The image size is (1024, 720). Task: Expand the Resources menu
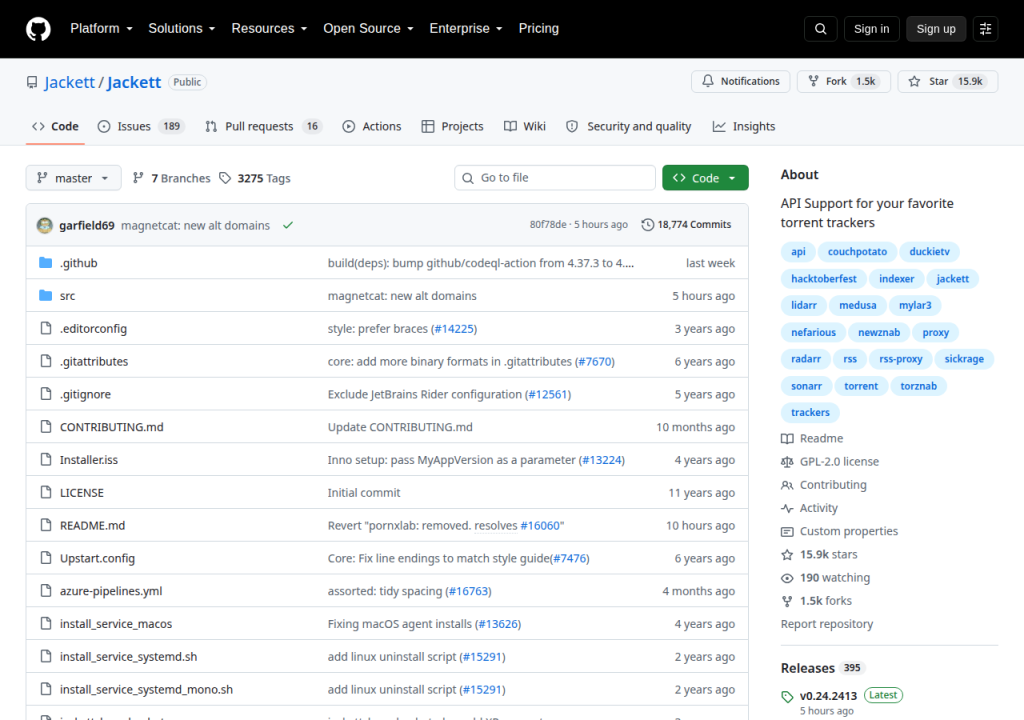tap(269, 29)
